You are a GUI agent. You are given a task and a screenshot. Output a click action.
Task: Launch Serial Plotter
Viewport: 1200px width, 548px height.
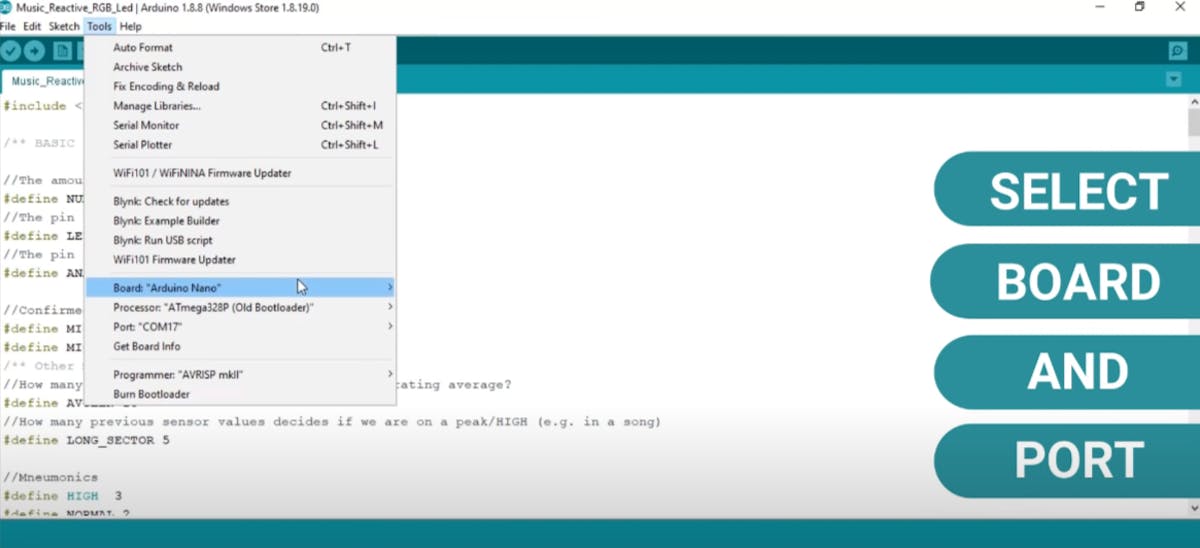[240, 144]
